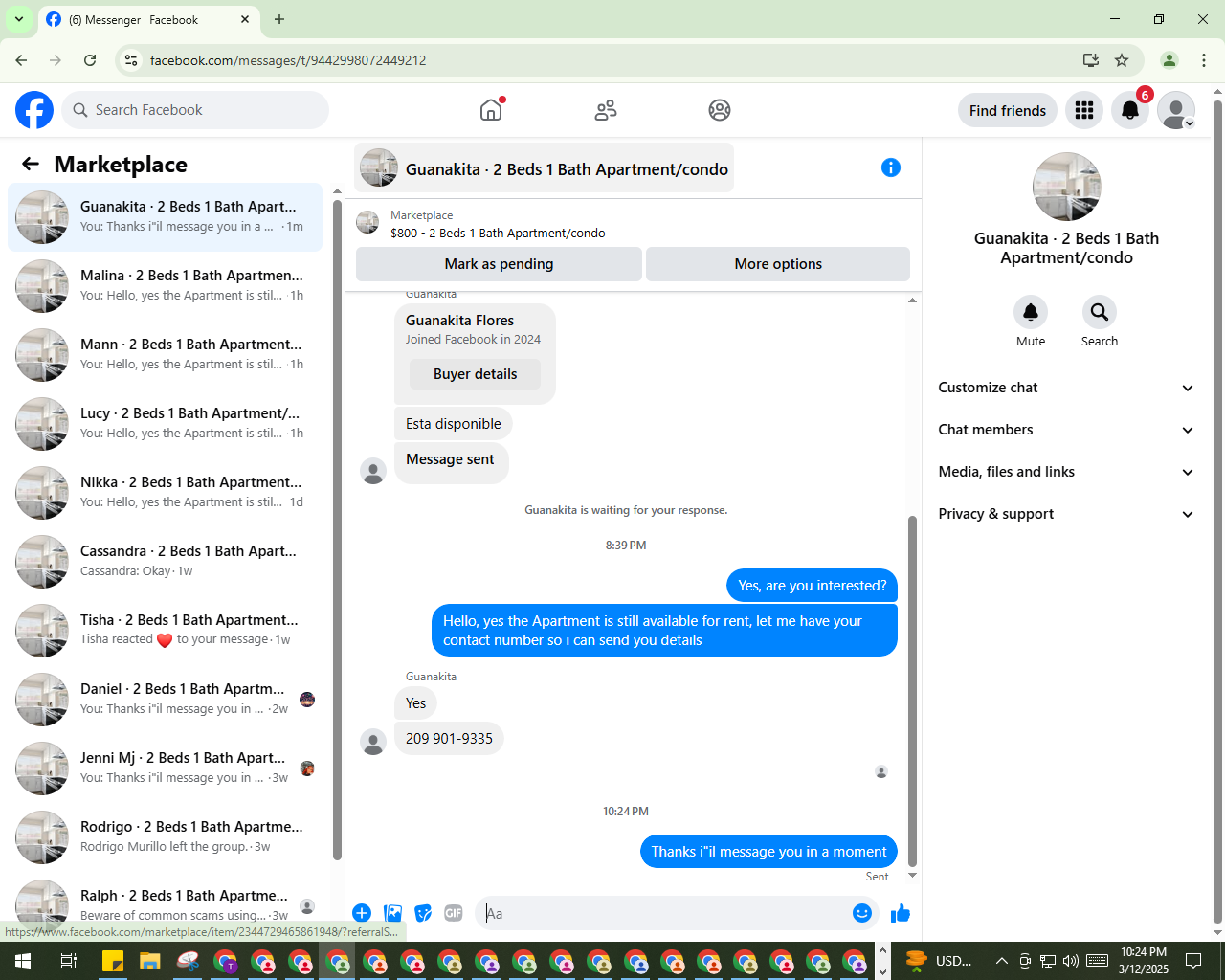The image size is (1225, 980).
Task: Open the Friends icon in top navigation
Action: pos(606,110)
